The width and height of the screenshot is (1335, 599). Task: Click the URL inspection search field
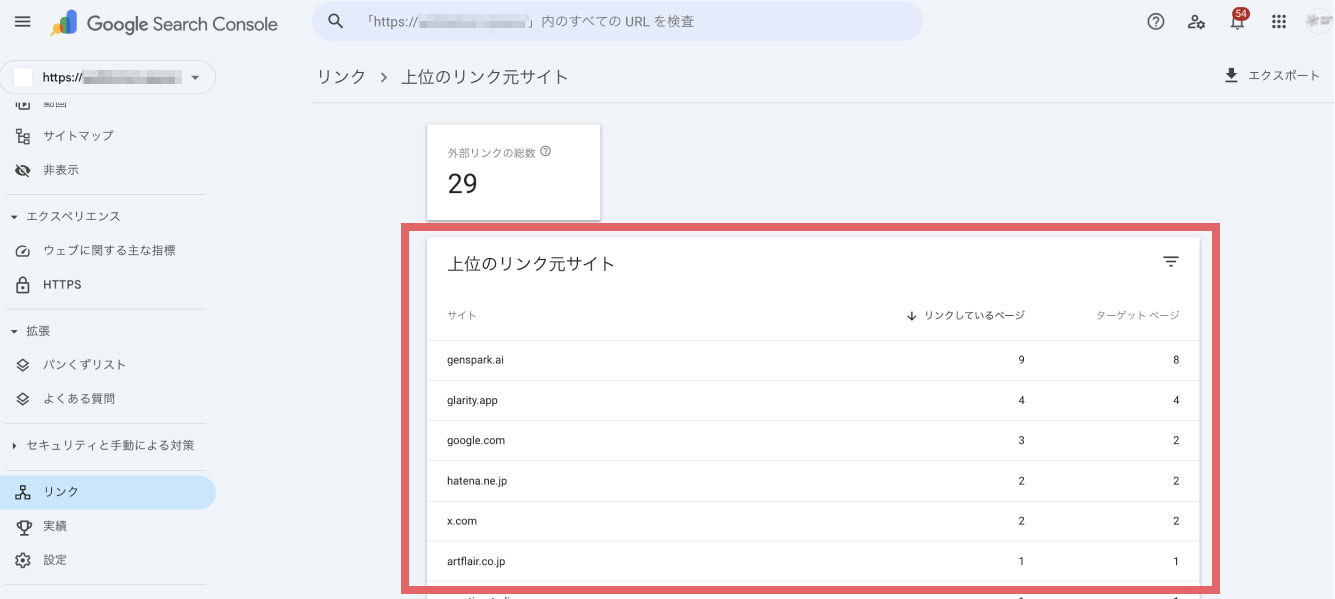(620, 21)
